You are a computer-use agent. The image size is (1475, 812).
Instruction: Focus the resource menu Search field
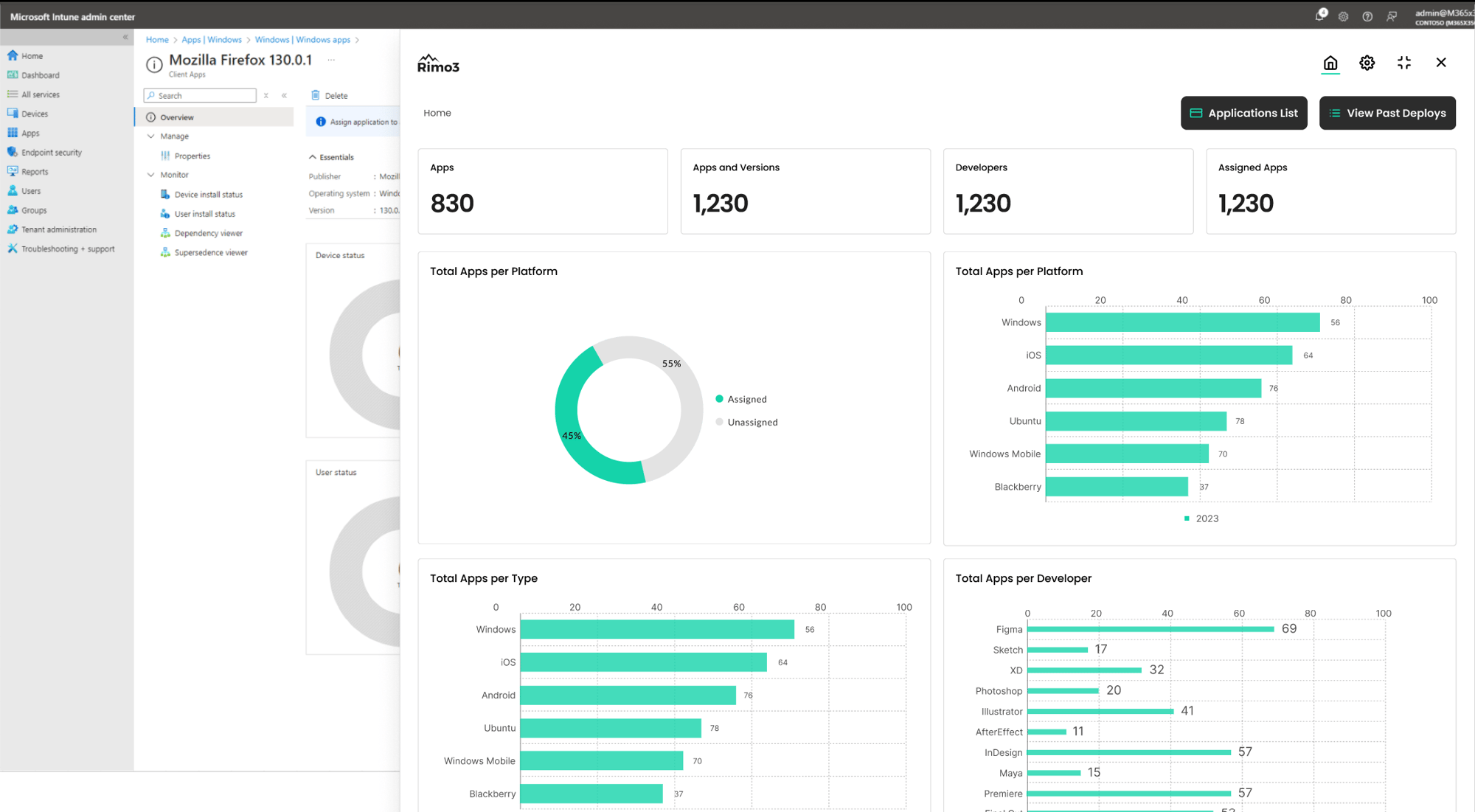coord(201,95)
